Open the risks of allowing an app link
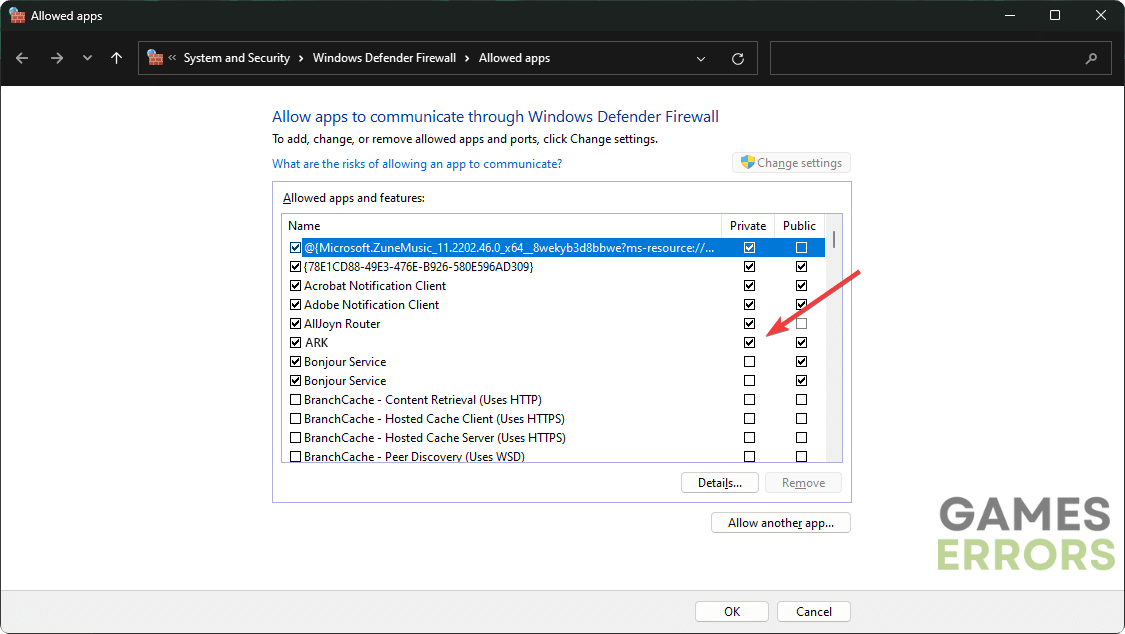The image size is (1125, 634). [417, 164]
